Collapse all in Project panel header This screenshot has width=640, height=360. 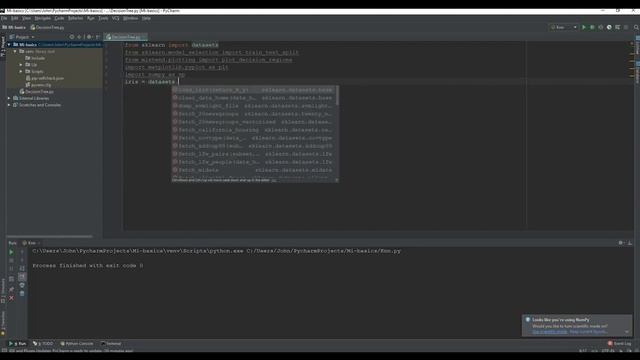(80, 37)
